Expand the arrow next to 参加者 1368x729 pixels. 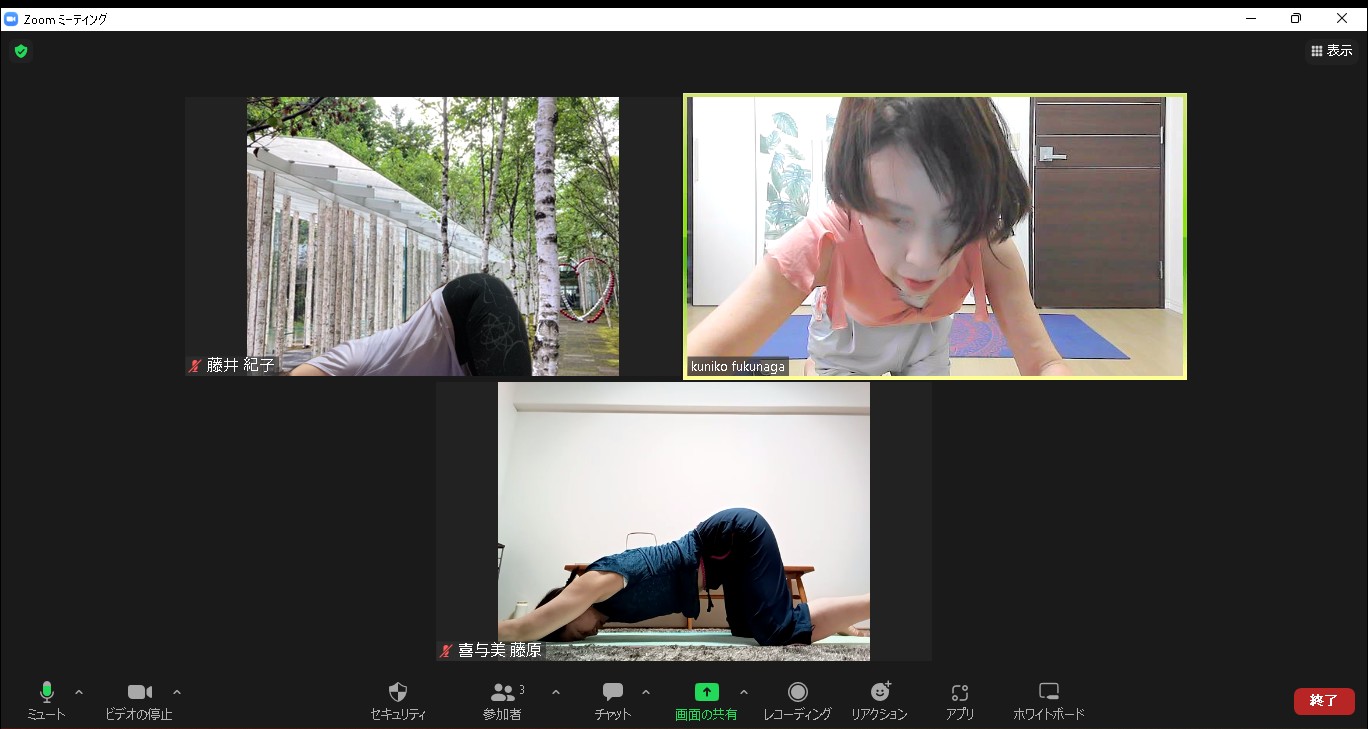tap(556, 692)
